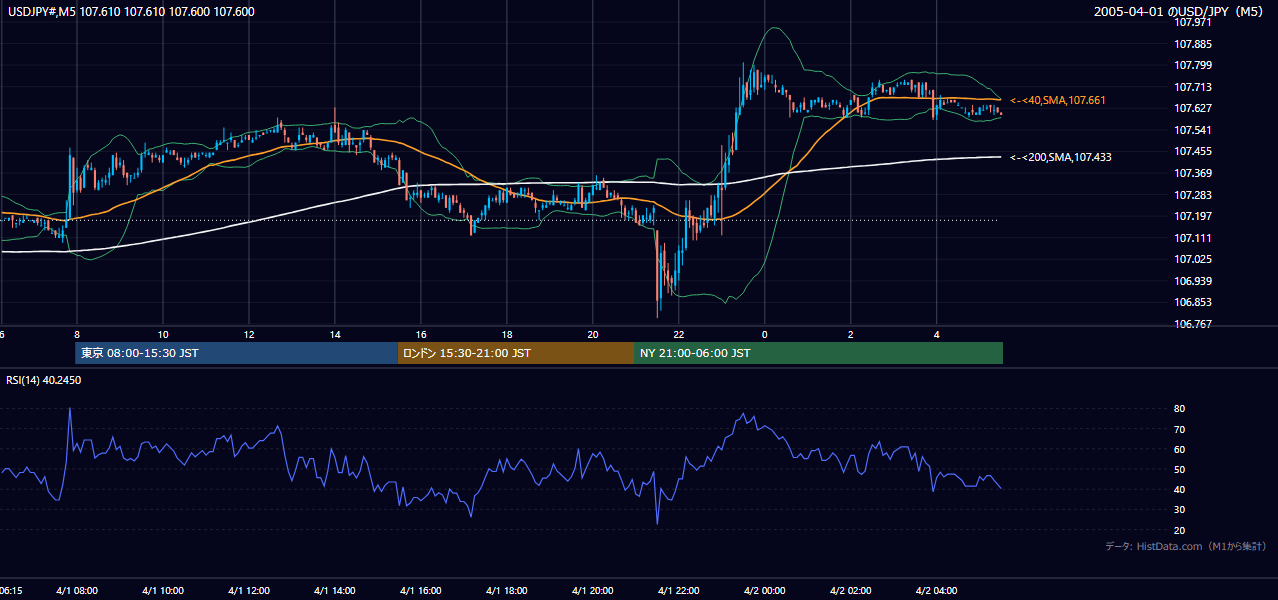Click price level 107.541 on the axis
The image size is (1278, 600).
point(1193,130)
